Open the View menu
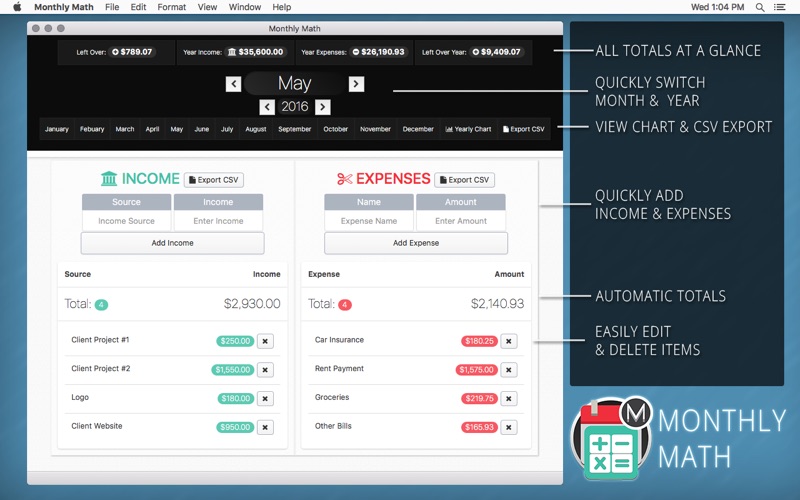 tap(207, 7)
